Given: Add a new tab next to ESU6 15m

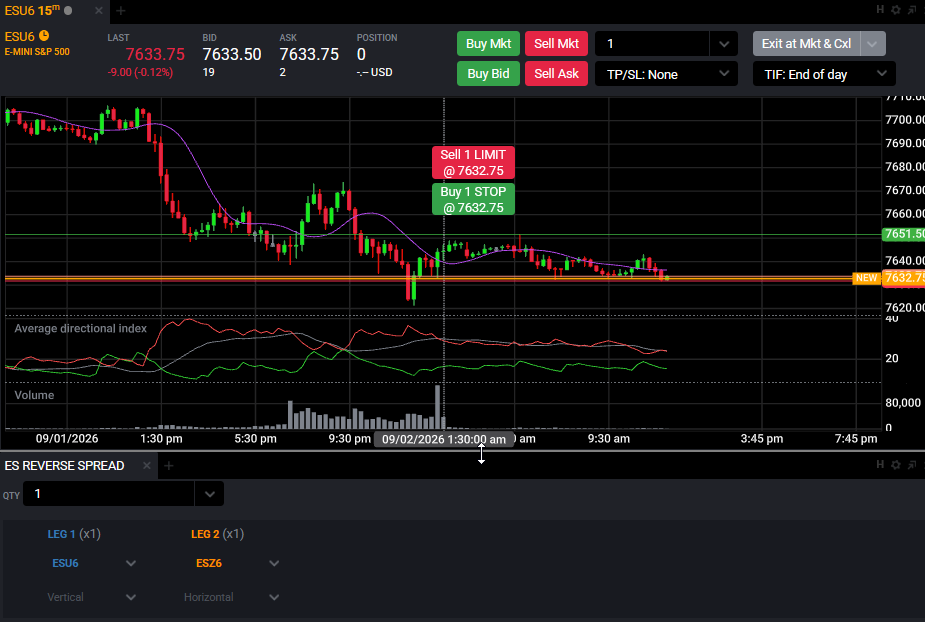Looking at the screenshot, I should 121,11.
